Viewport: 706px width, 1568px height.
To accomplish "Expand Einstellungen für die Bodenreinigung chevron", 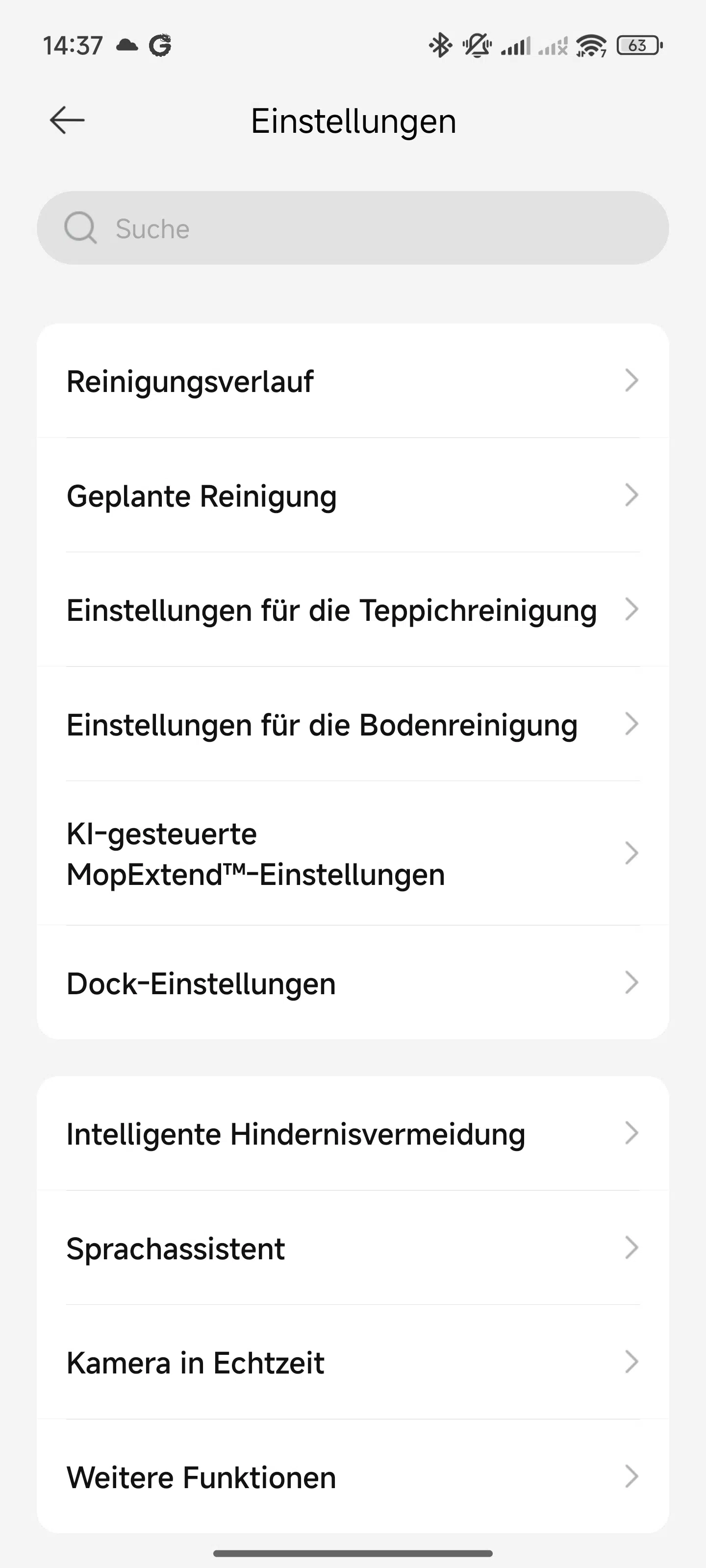I will [x=631, y=724].
